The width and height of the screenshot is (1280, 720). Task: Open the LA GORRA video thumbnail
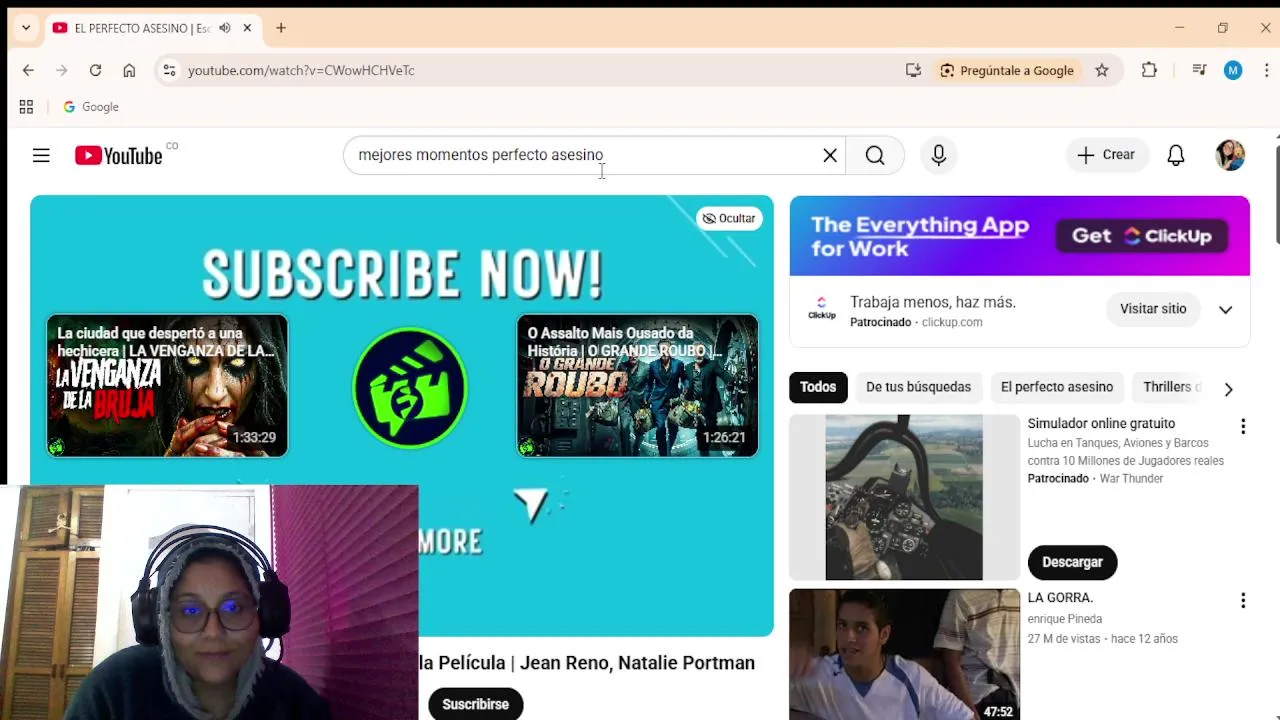pyautogui.click(x=904, y=654)
